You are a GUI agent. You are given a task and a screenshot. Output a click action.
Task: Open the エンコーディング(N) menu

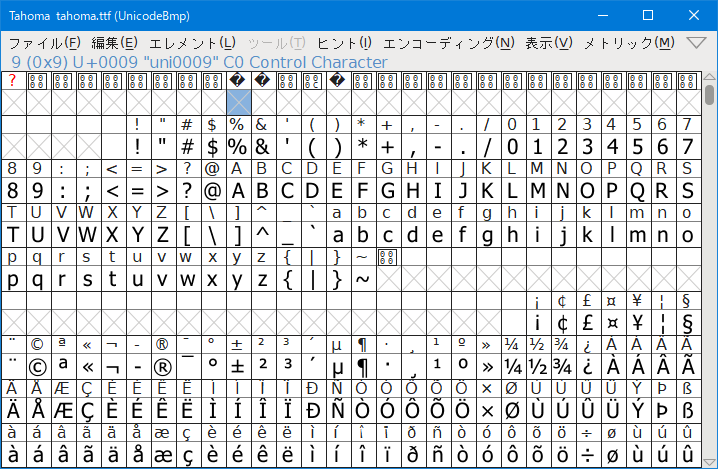point(448,43)
